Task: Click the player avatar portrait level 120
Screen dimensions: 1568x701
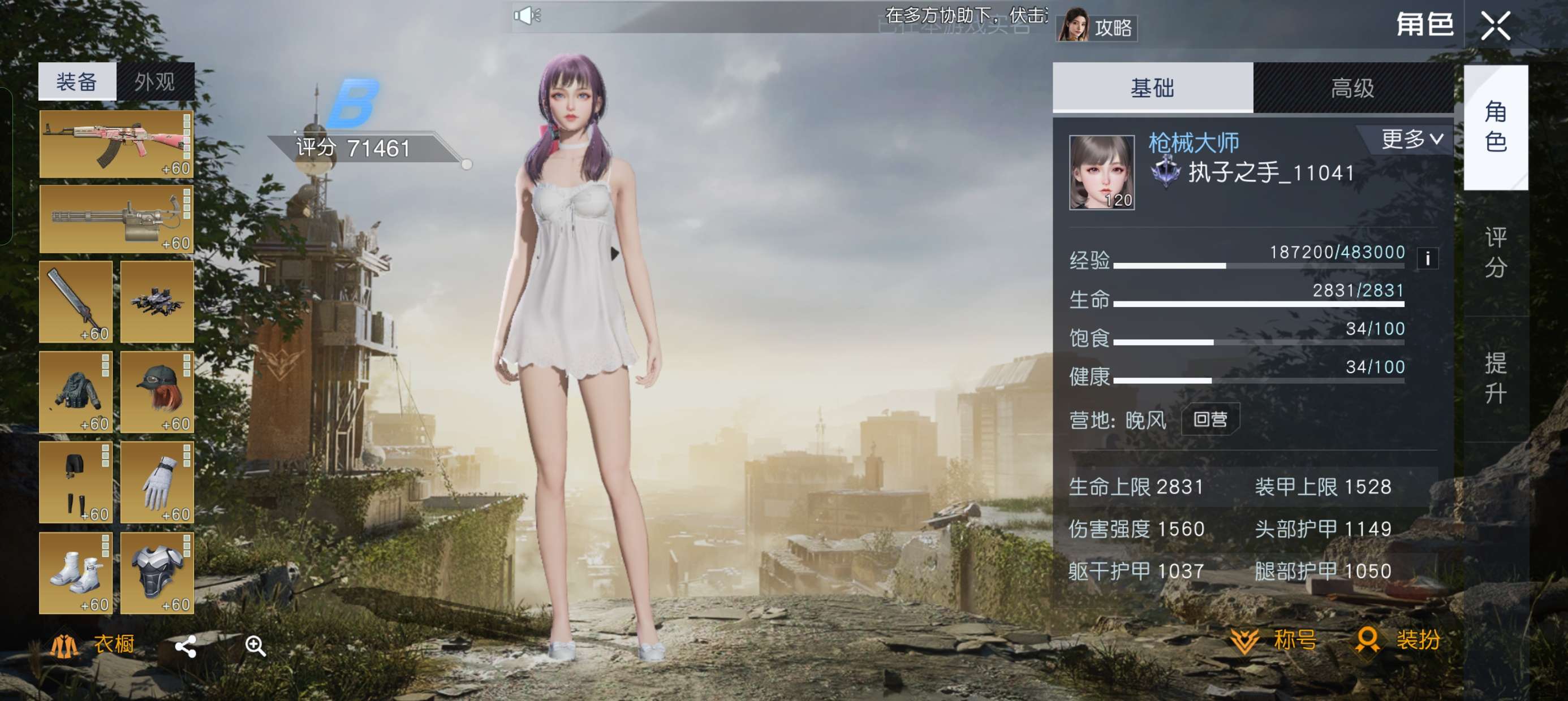Action: [1102, 173]
